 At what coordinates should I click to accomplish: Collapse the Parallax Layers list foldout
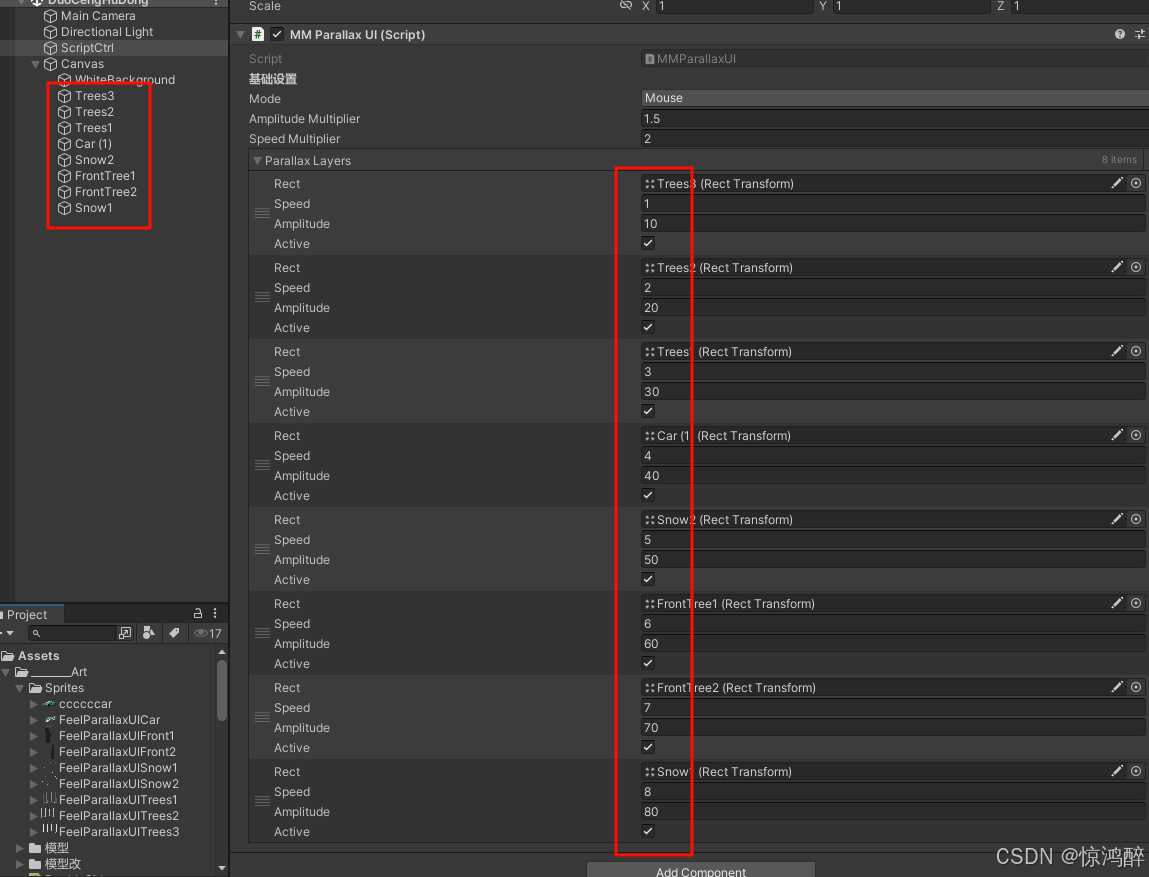tap(257, 160)
